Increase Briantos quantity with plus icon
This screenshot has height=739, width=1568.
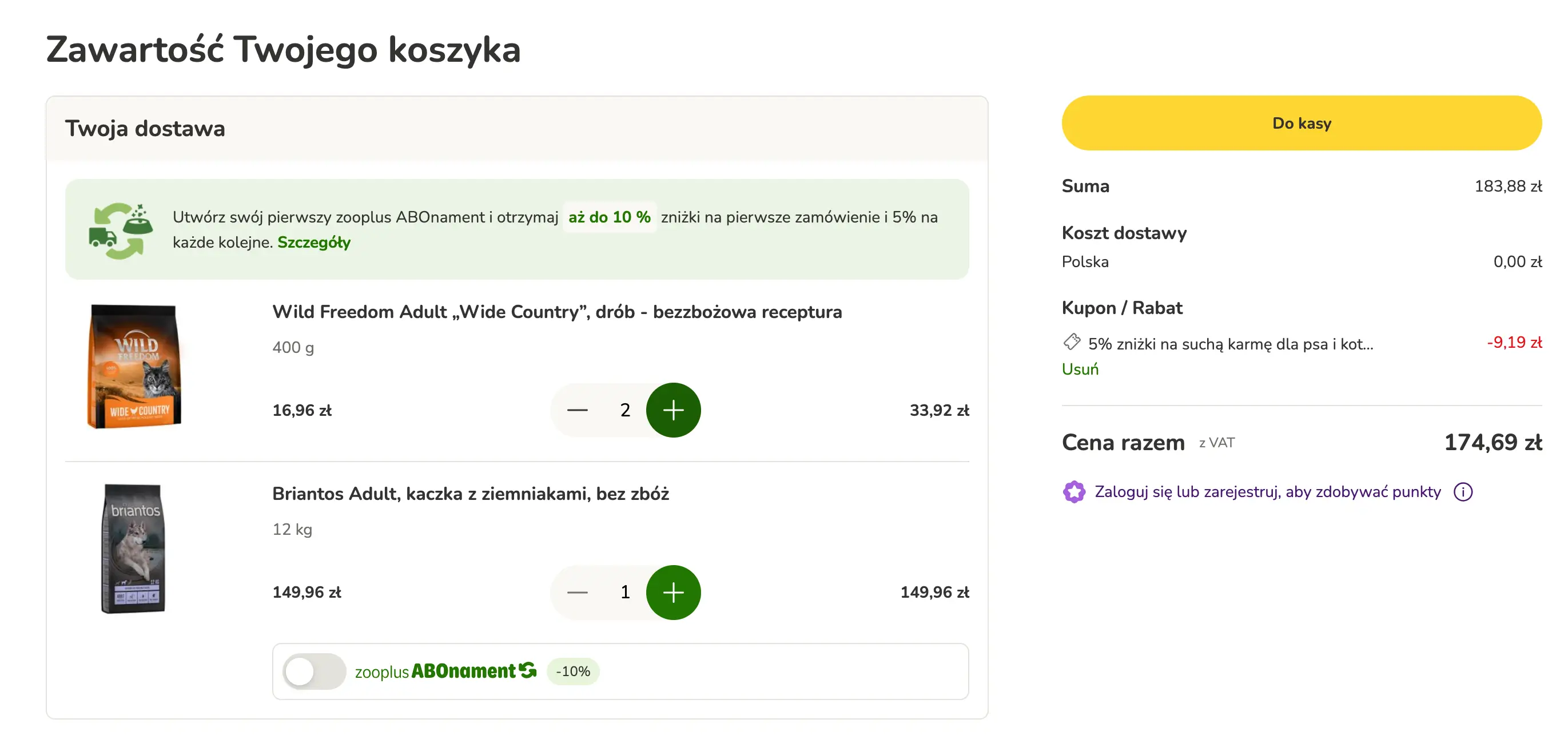pos(674,593)
